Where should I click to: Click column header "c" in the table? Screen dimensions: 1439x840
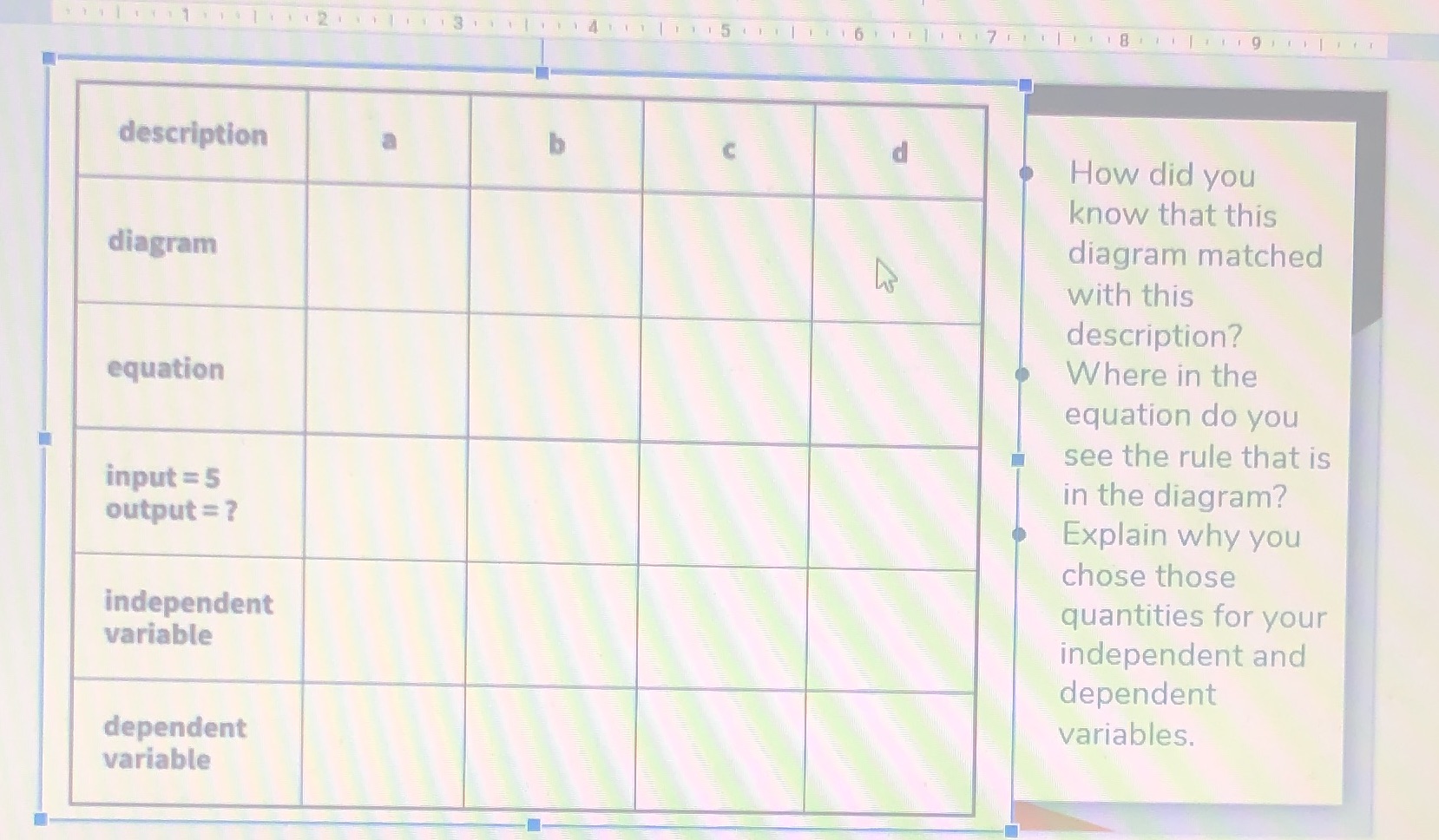728,151
